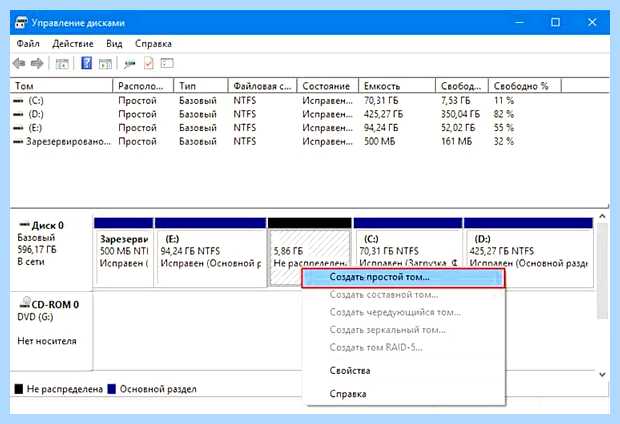
Task: Click the 82 % free percentage cell
Action: (x=504, y=114)
